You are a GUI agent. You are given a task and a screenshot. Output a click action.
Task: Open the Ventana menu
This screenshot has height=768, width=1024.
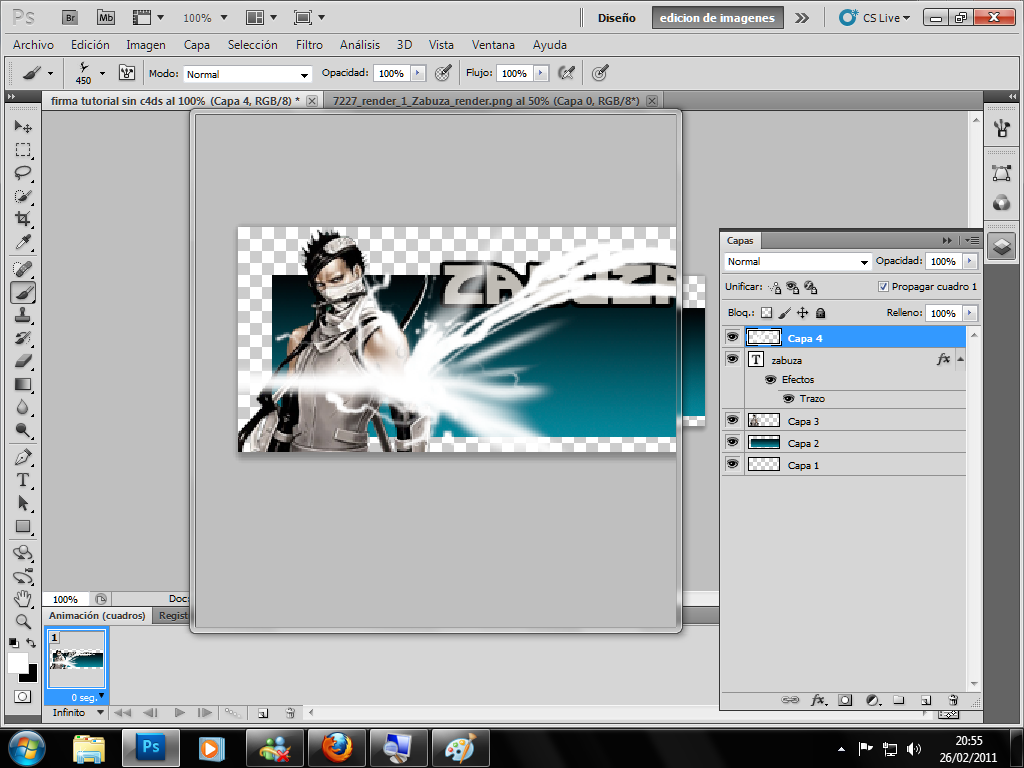click(493, 44)
